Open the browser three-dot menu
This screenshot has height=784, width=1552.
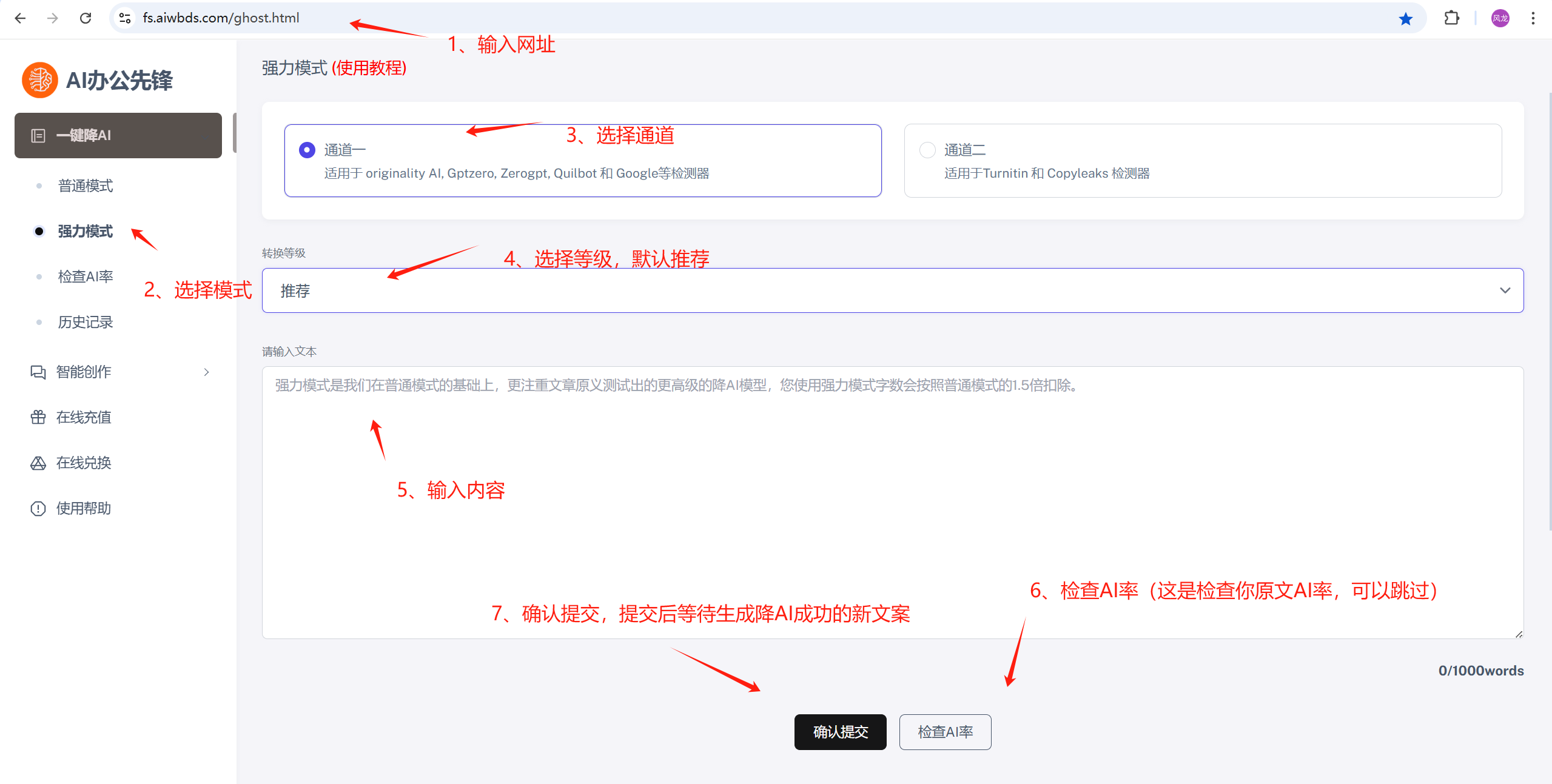pos(1533,18)
